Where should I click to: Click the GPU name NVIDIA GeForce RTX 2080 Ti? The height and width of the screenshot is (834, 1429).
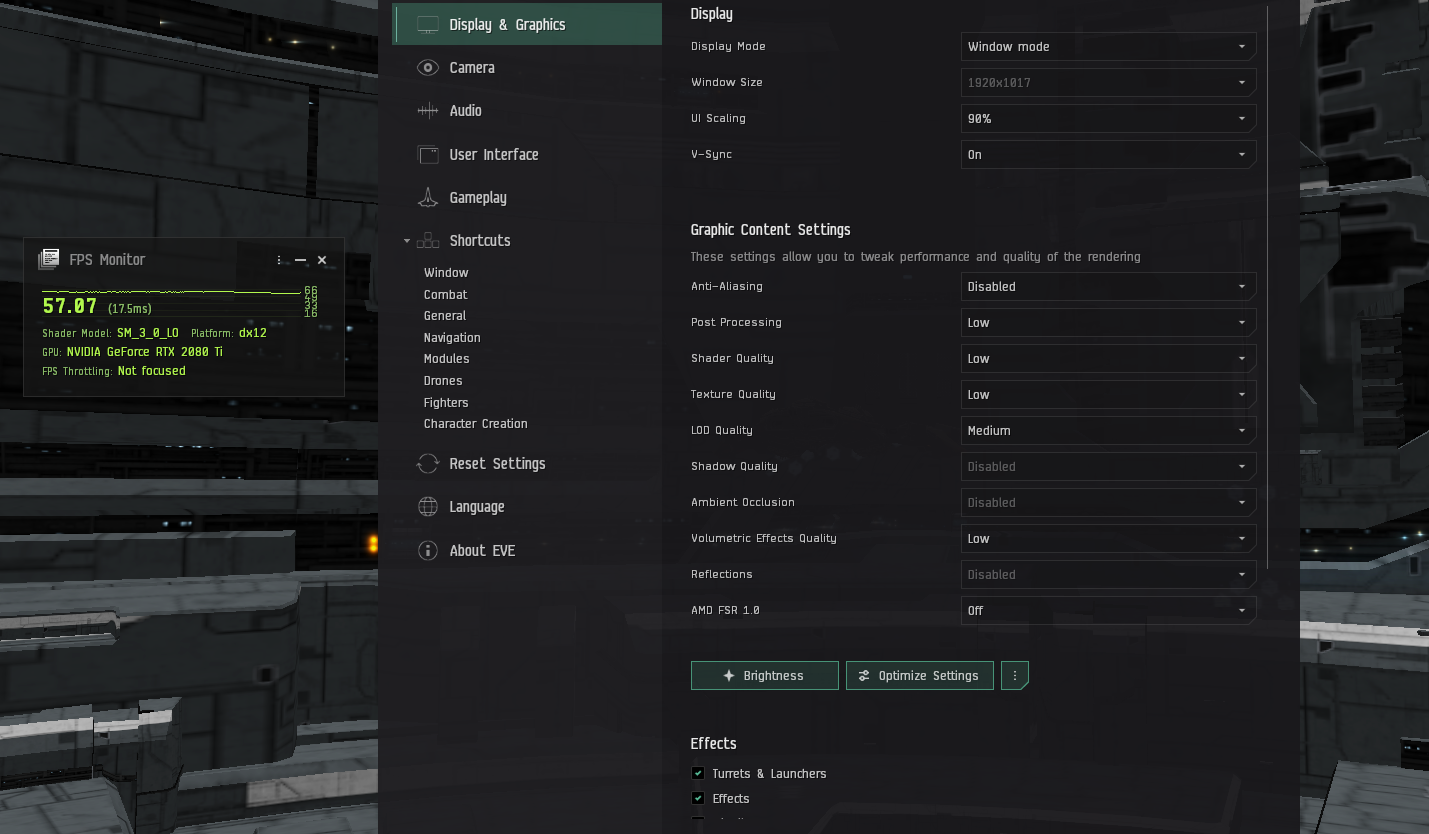pyautogui.click(x=145, y=352)
